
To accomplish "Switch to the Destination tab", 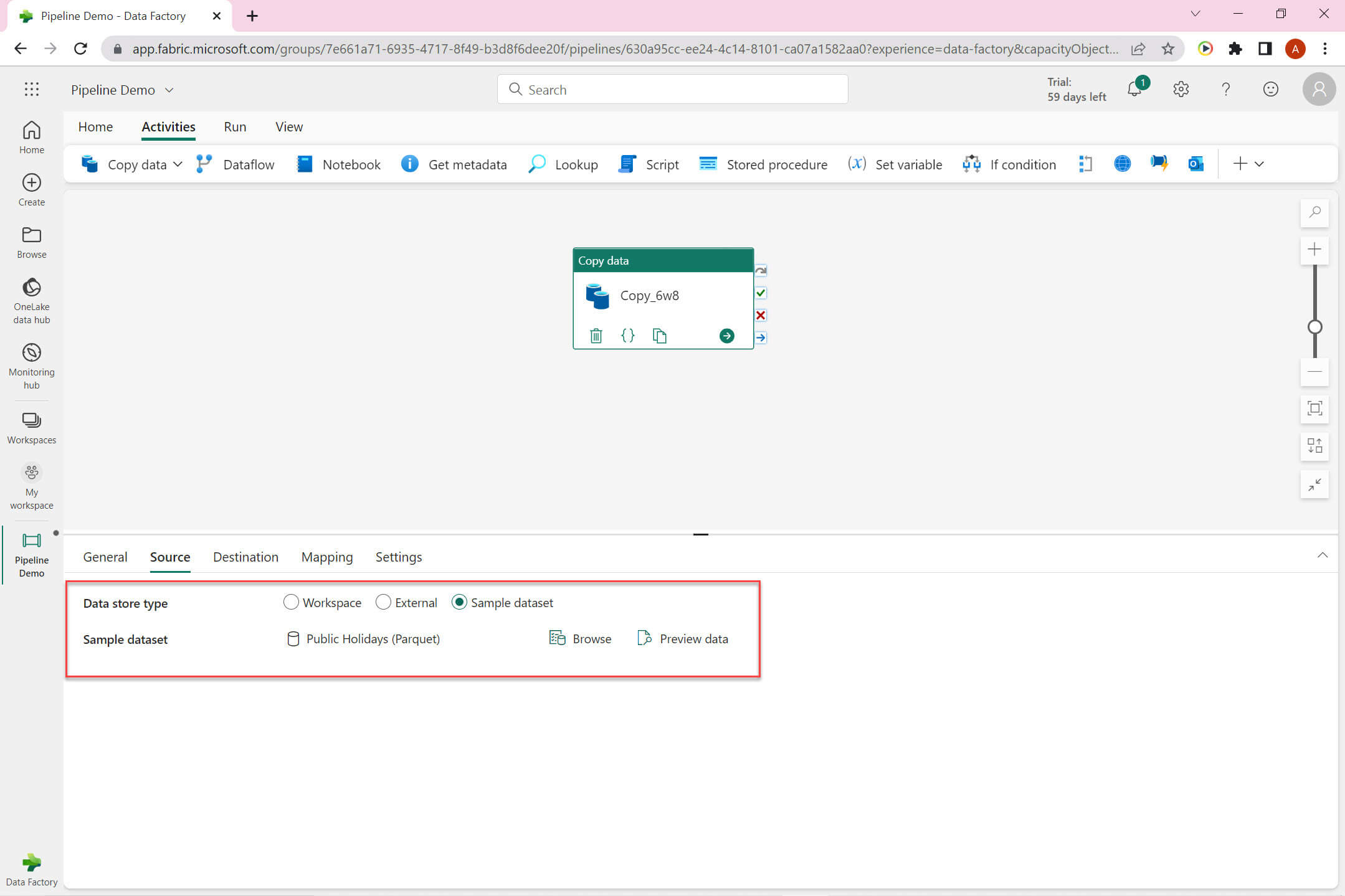I will [245, 557].
